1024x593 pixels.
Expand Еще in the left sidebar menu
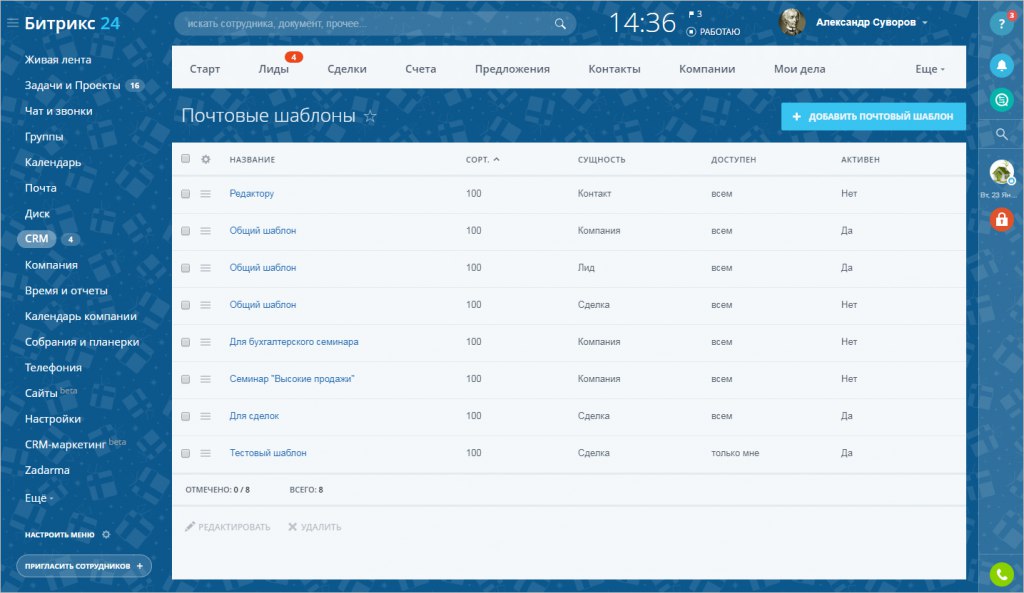(x=39, y=498)
